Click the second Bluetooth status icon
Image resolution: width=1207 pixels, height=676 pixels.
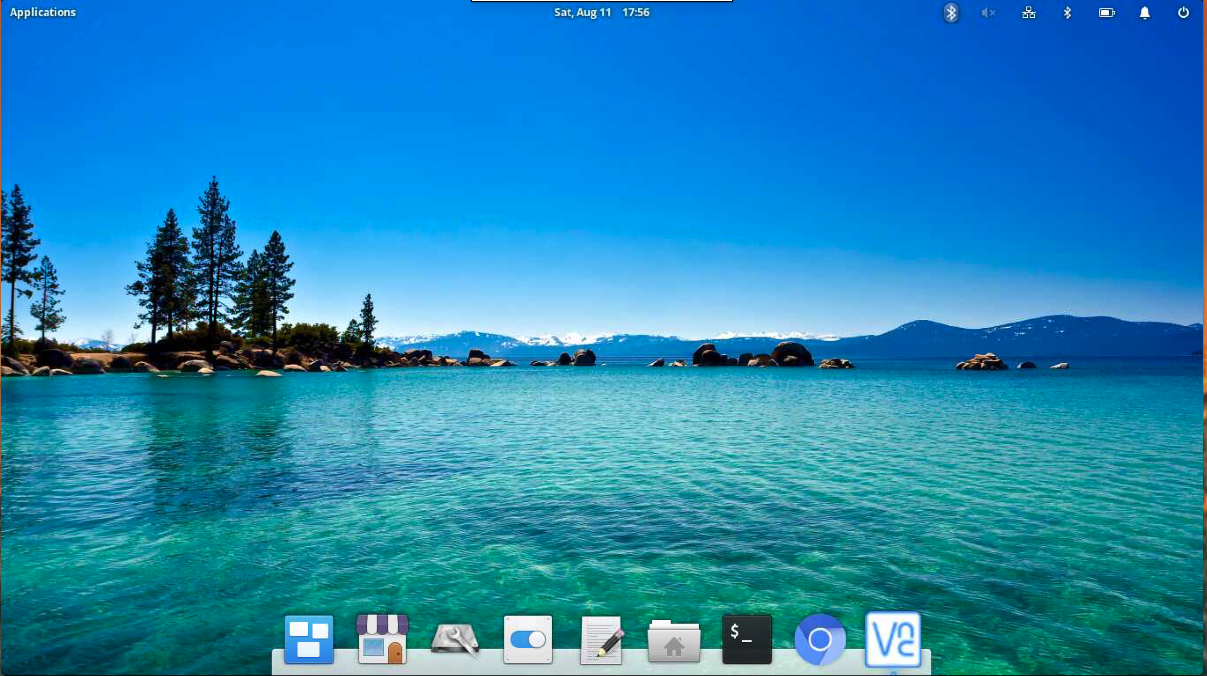[1066, 13]
